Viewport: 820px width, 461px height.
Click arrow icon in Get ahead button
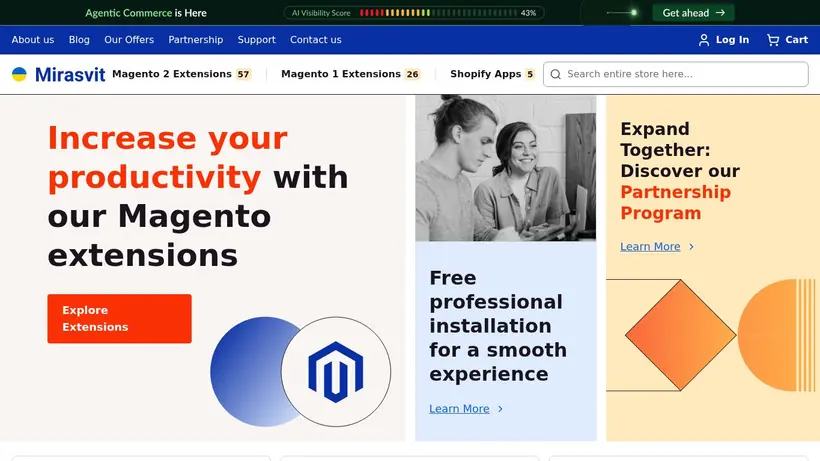721,13
